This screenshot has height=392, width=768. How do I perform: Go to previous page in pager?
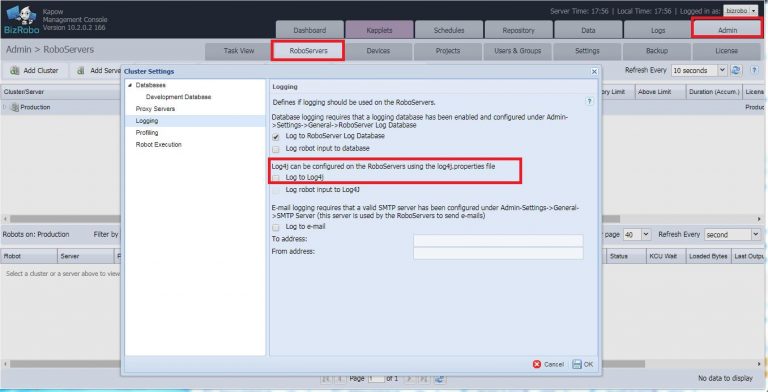pos(340,379)
